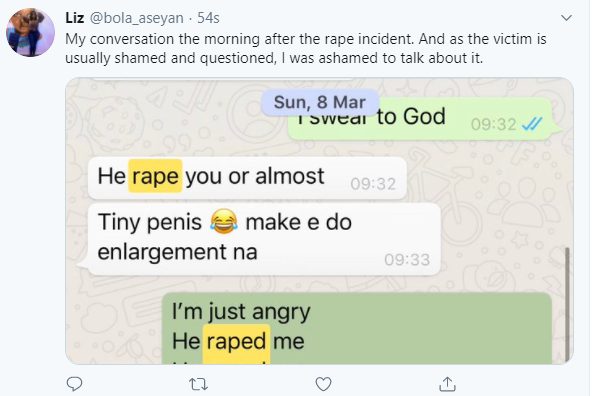Image resolution: width=593 pixels, height=396 pixels.
Task: Click the reply speech bubble icon
Action: (75, 384)
